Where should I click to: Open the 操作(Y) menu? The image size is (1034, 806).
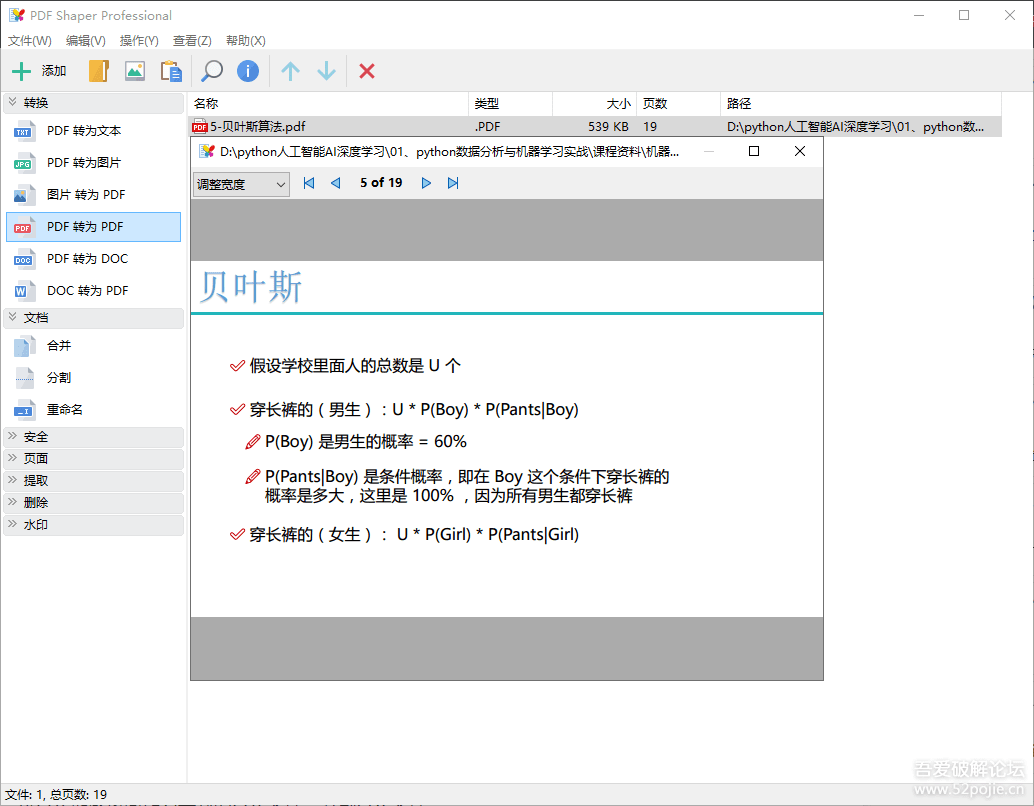139,41
